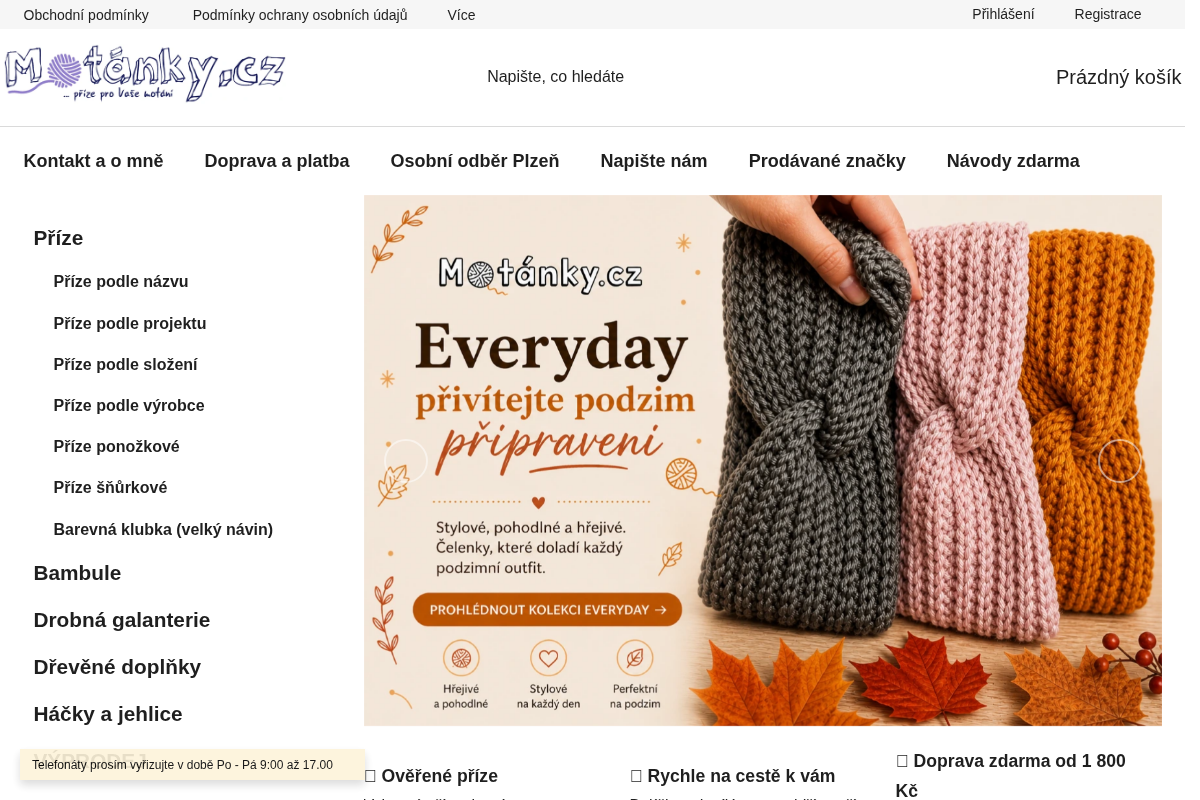Screen dimensions: 1200x800
Task: Open Háčky a jehlice category
Action: point(108,714)
